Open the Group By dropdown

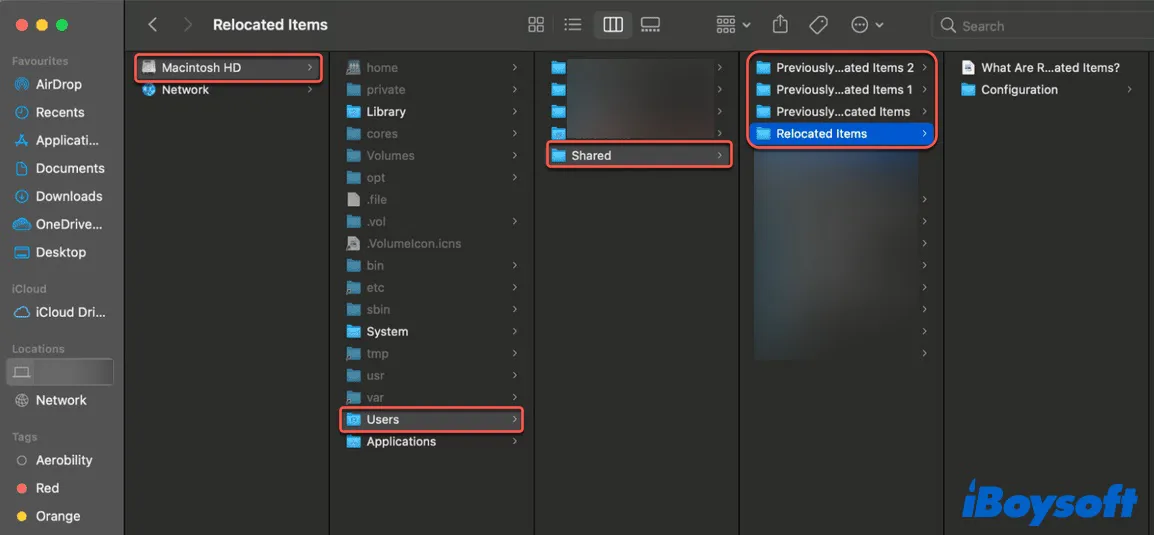tap(733, 25)
